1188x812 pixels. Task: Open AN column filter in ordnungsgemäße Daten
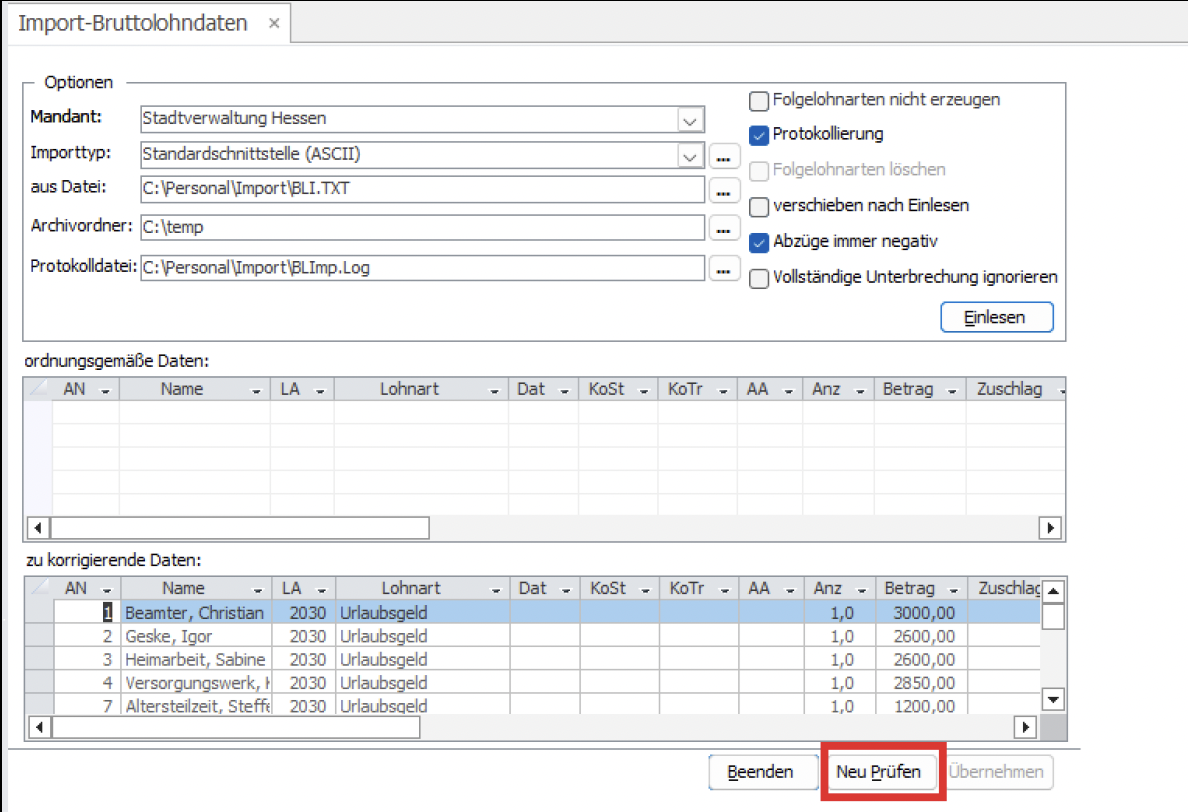(105, 391)
